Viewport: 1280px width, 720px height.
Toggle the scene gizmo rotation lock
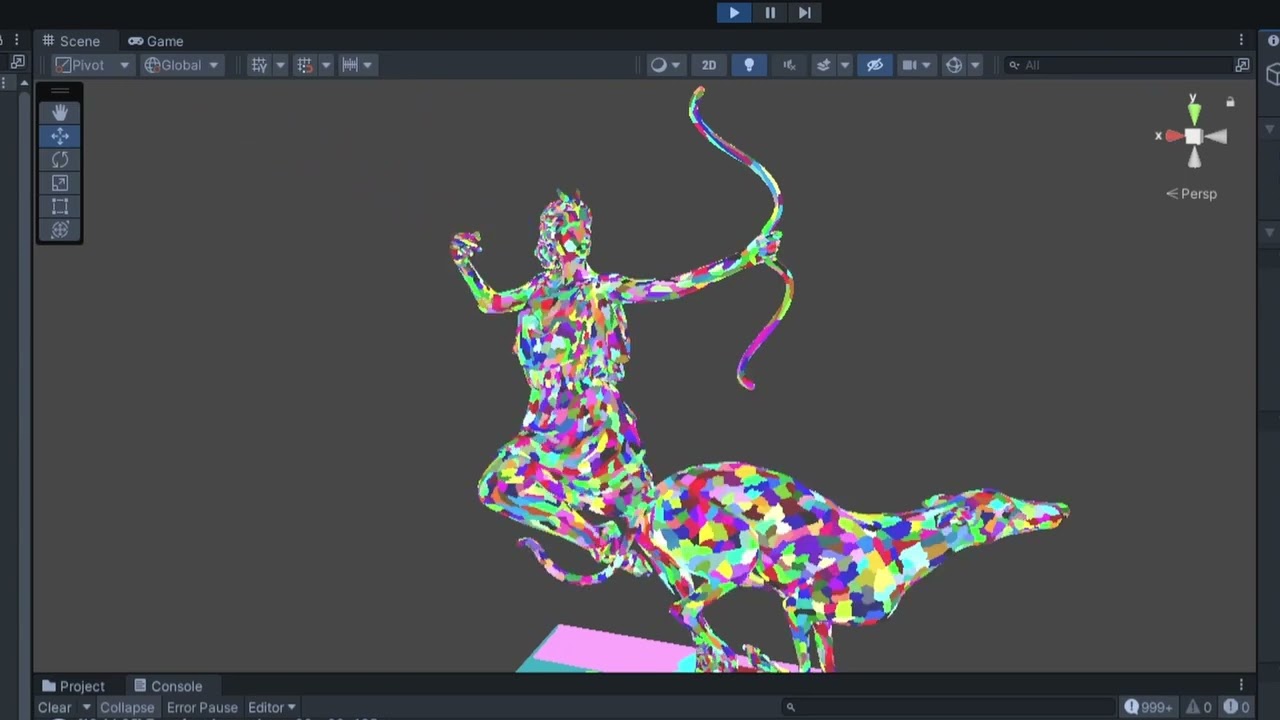(x=1230, y=102)
